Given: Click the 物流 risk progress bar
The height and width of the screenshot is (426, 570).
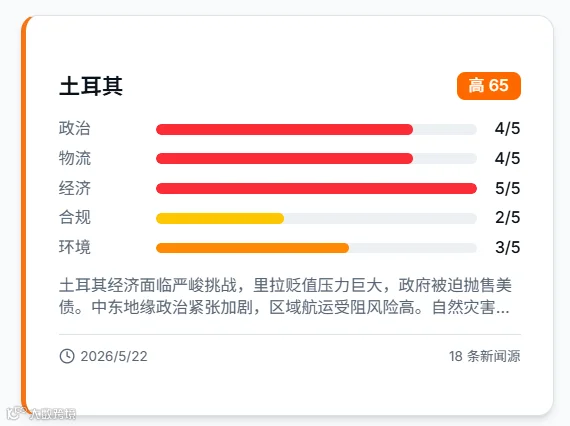Looking at the screenshot, I should [x=316, y=158].
